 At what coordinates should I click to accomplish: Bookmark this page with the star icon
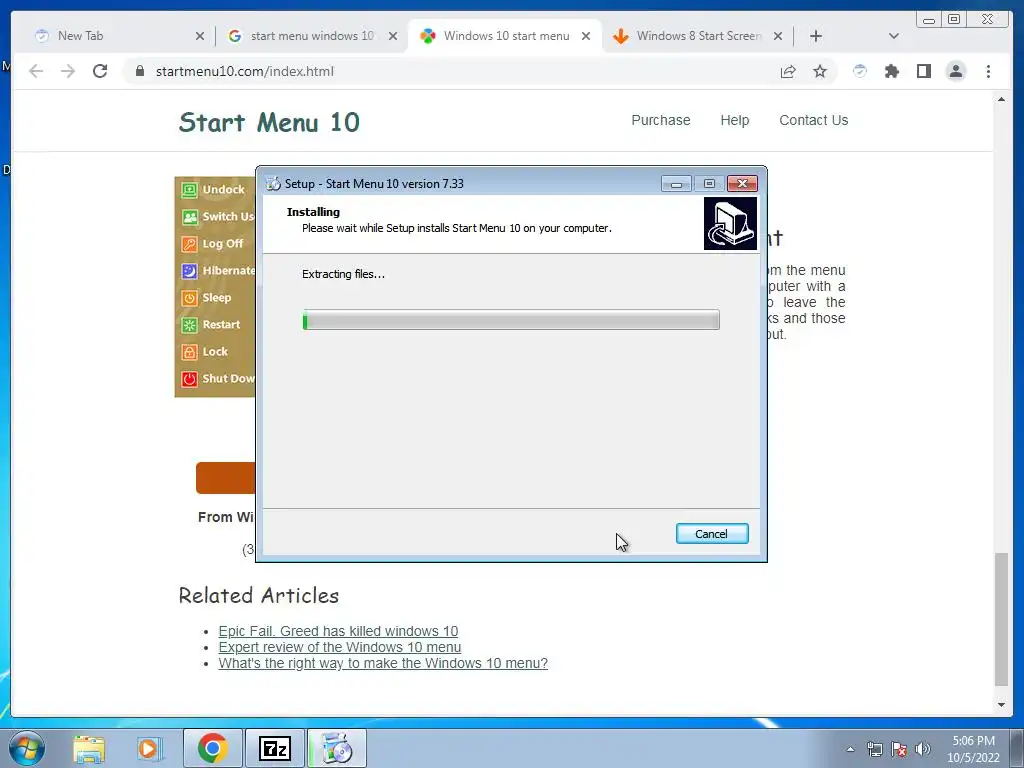pyautogui.click(x=820, y=71)
